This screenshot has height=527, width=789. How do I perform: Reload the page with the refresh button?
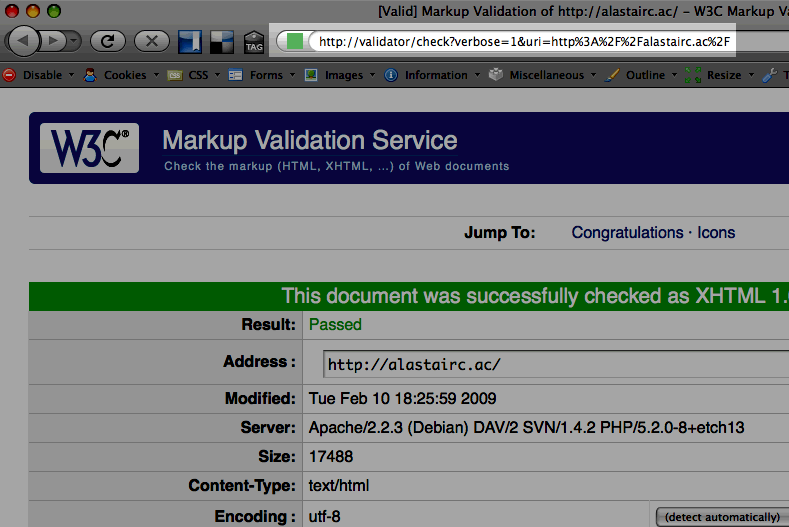[x=108, y=41]
